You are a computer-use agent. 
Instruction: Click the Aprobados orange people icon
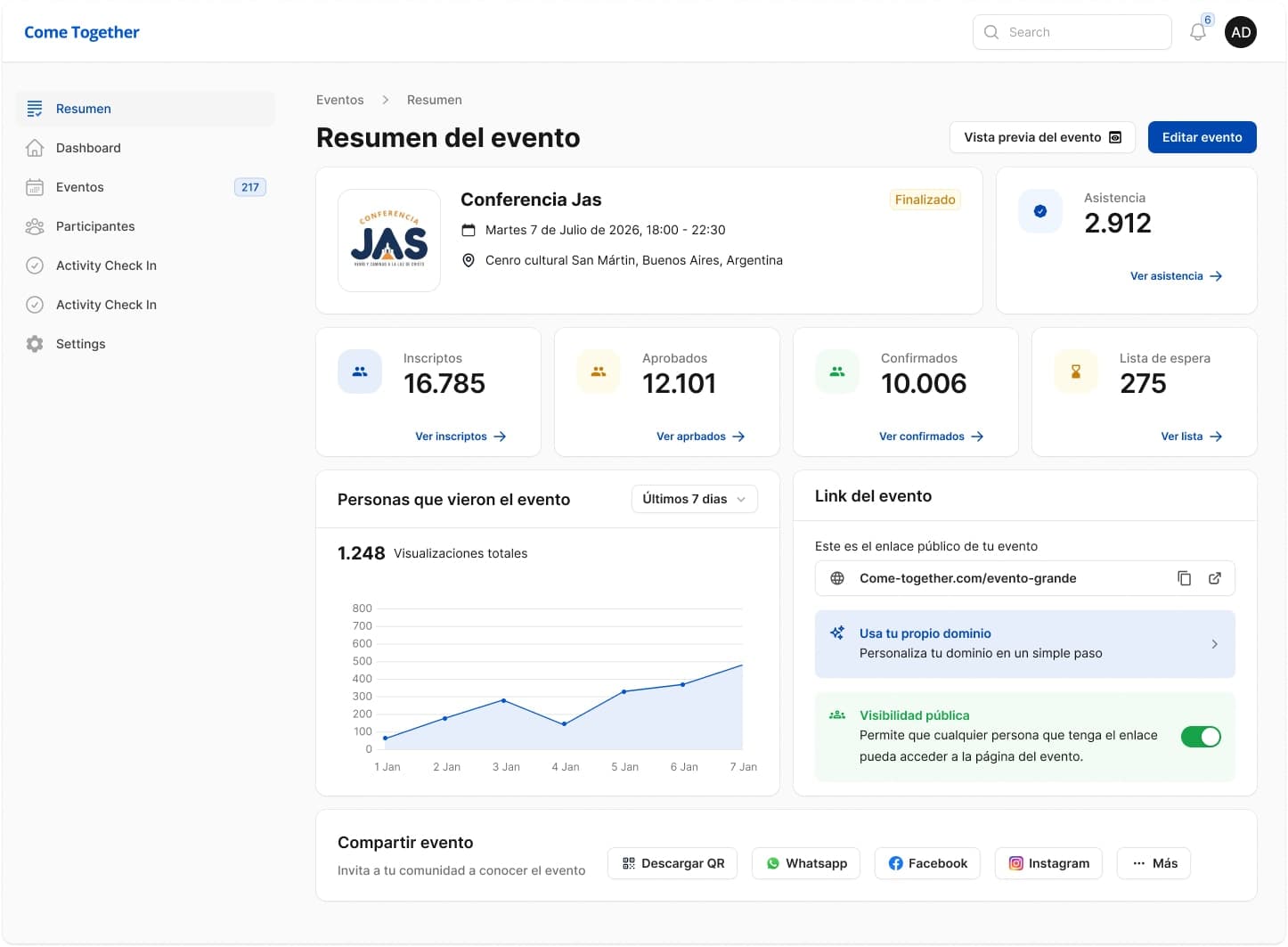click(x=599, y=371)
